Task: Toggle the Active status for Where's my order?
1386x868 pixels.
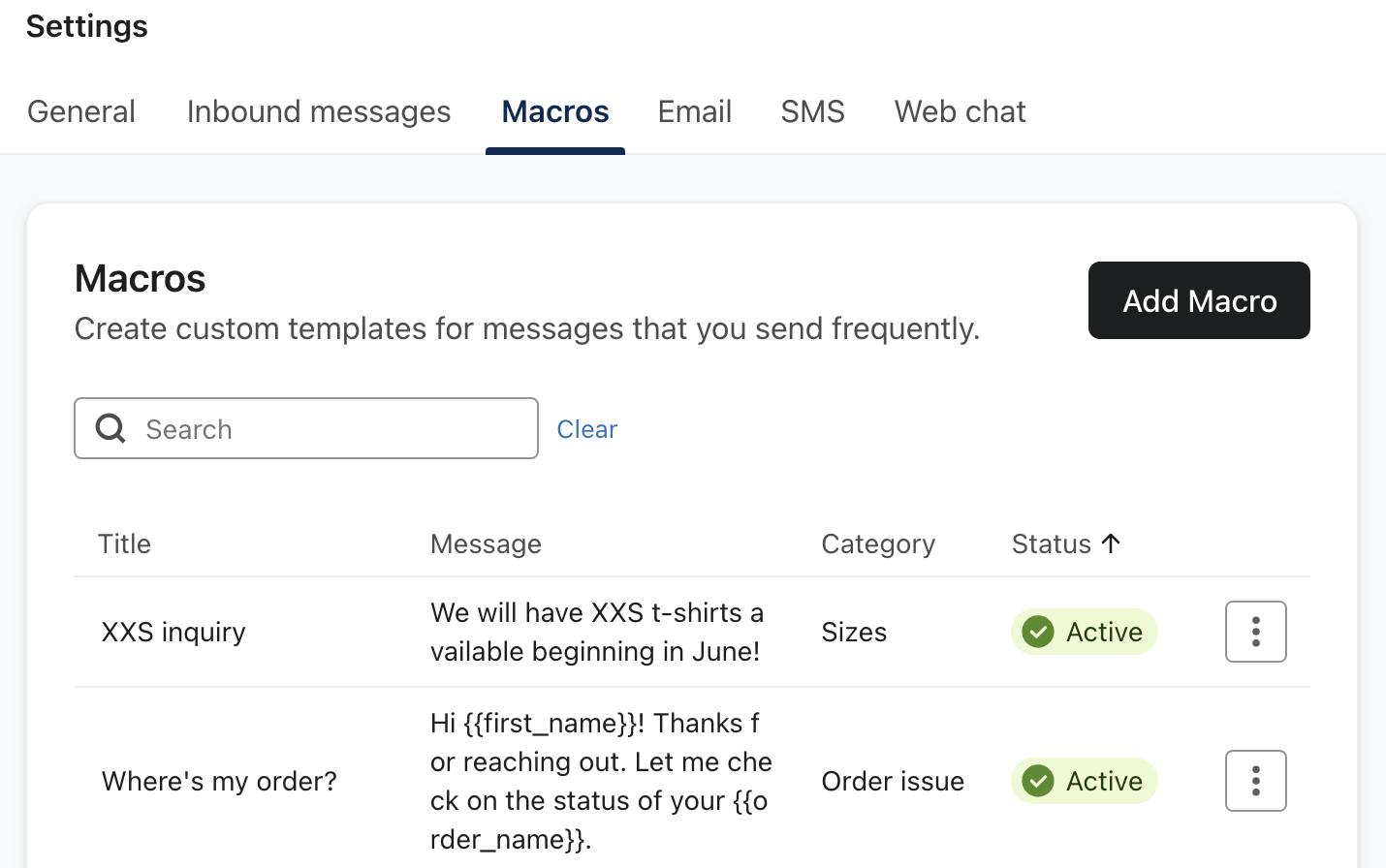Action: [1084, 781]
